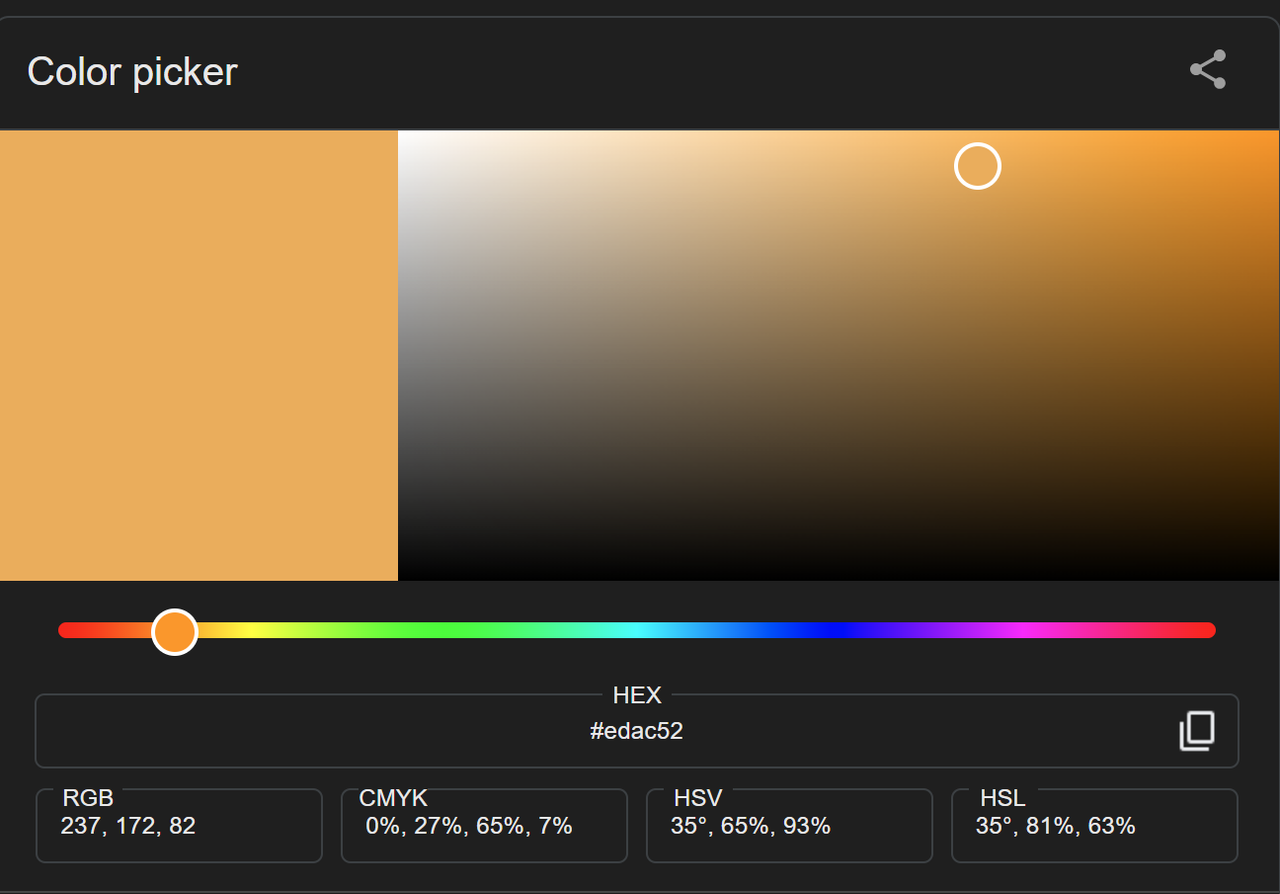Select the HSL value 35°, 81%, 63%
1280x894 pixels.
point(1055,826)
